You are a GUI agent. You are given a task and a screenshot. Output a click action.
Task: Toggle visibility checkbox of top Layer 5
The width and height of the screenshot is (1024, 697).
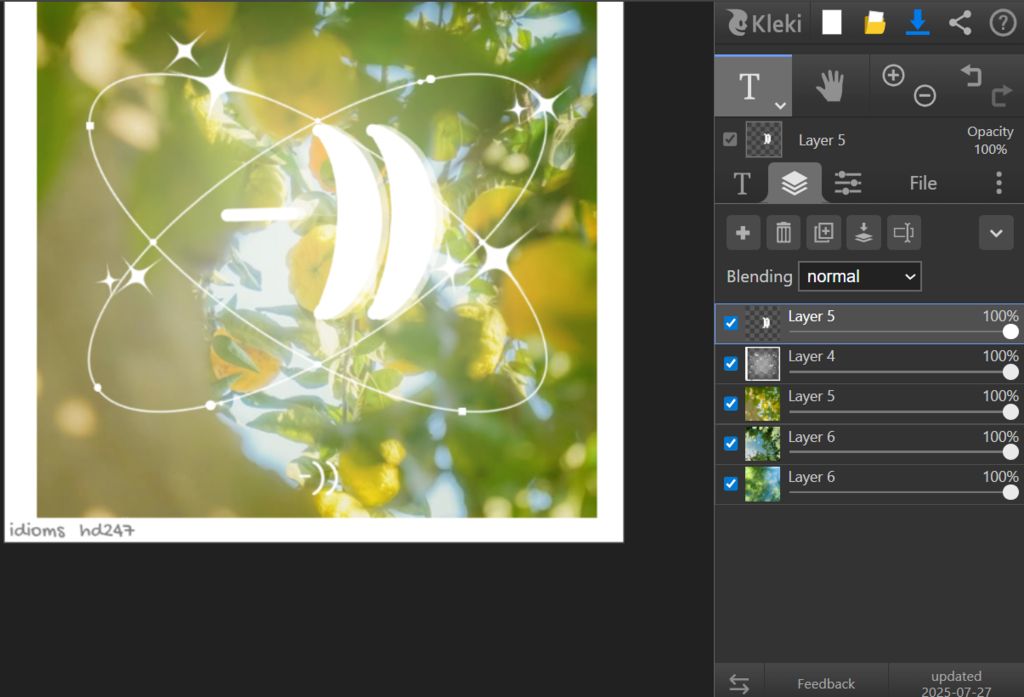731,323
